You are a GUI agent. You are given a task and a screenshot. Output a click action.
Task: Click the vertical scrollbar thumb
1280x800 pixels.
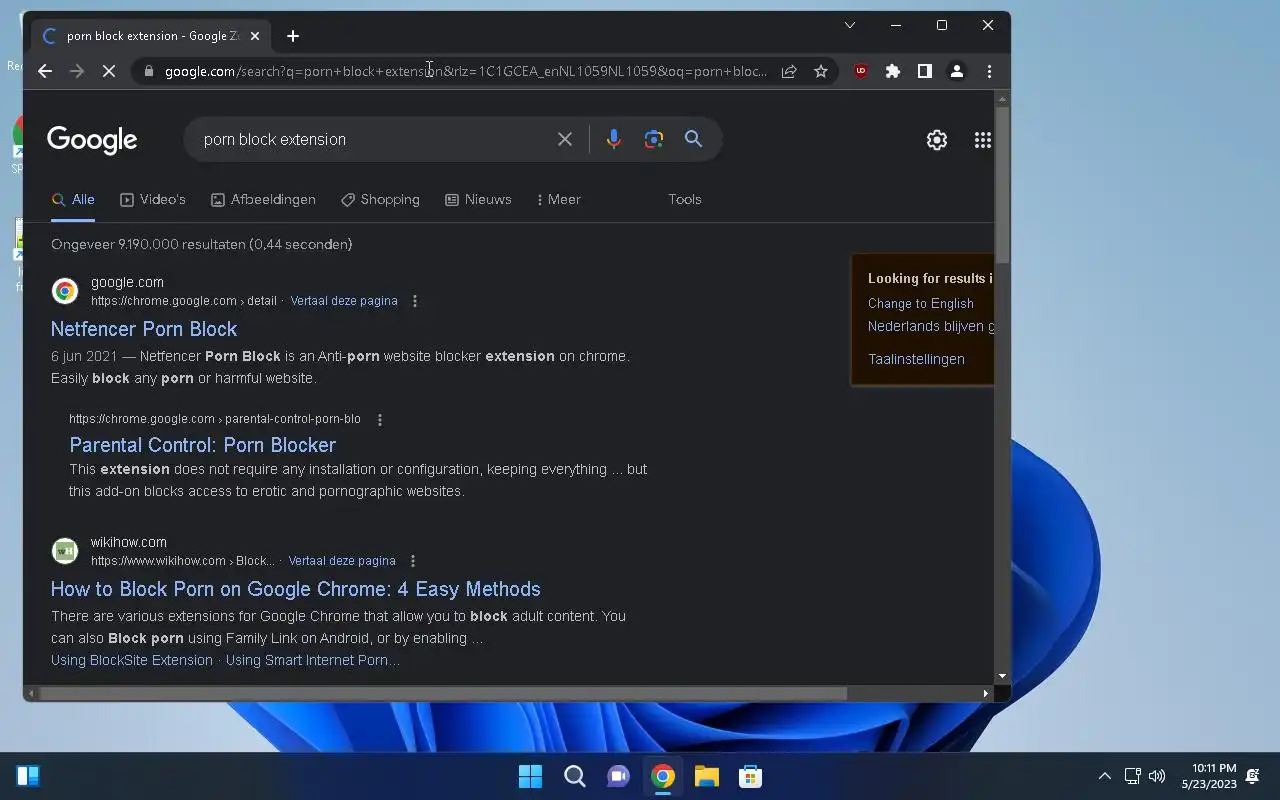coord(1003,185)
